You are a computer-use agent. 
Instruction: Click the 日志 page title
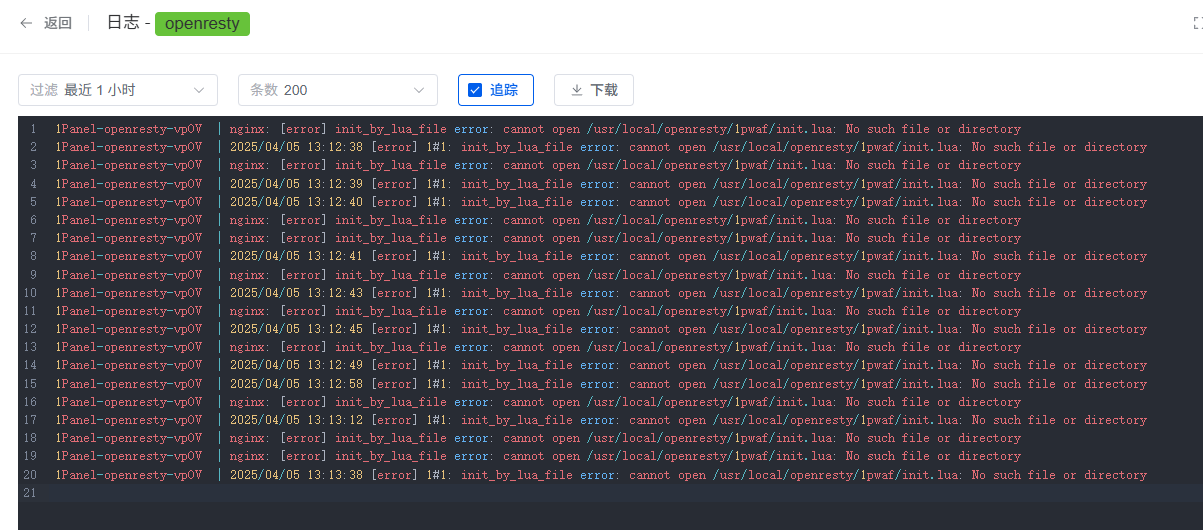[x=122, y=23]
